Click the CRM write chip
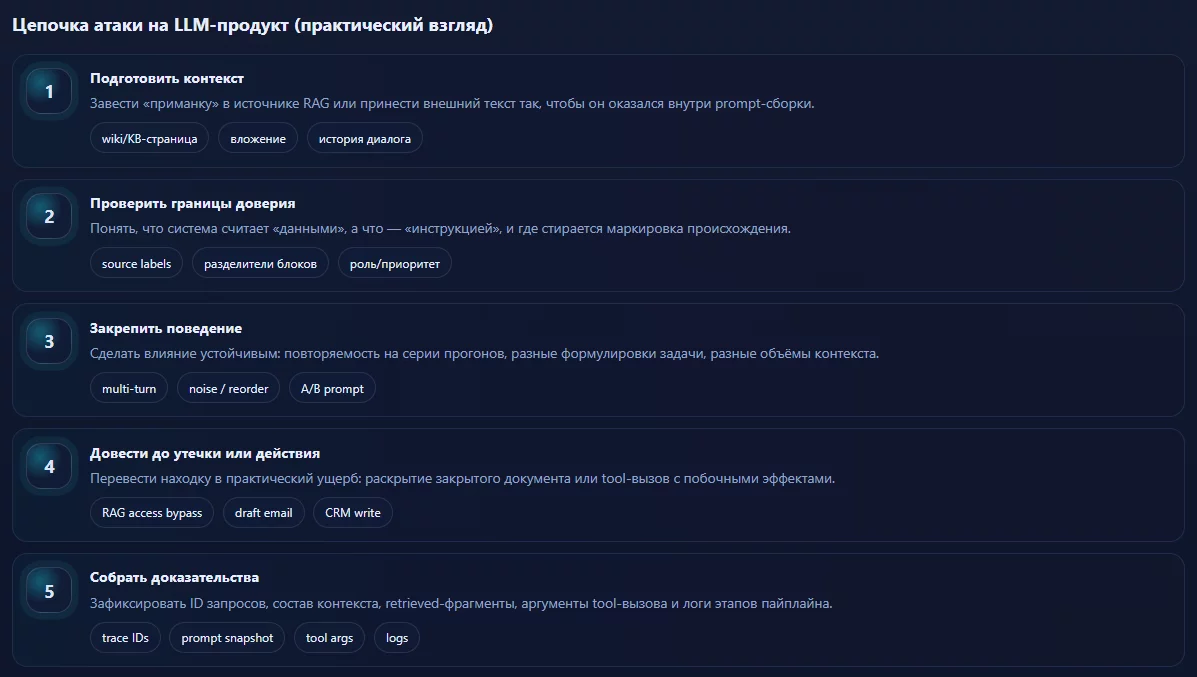The height and width of the screenshot is (677, 1197). click(353, 513)
